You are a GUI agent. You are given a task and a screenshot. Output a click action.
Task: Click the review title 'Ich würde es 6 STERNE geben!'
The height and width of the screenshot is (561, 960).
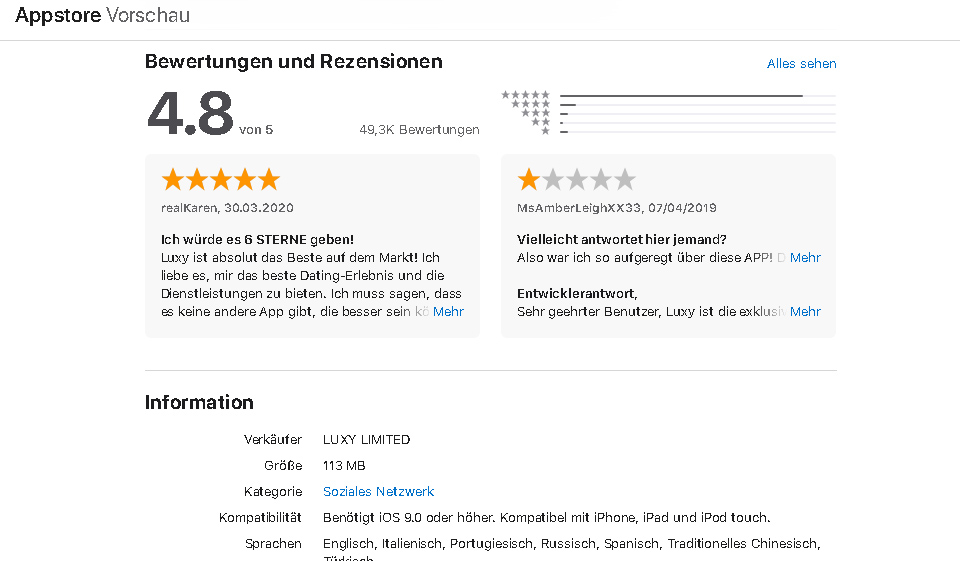(x=257, y=240)
